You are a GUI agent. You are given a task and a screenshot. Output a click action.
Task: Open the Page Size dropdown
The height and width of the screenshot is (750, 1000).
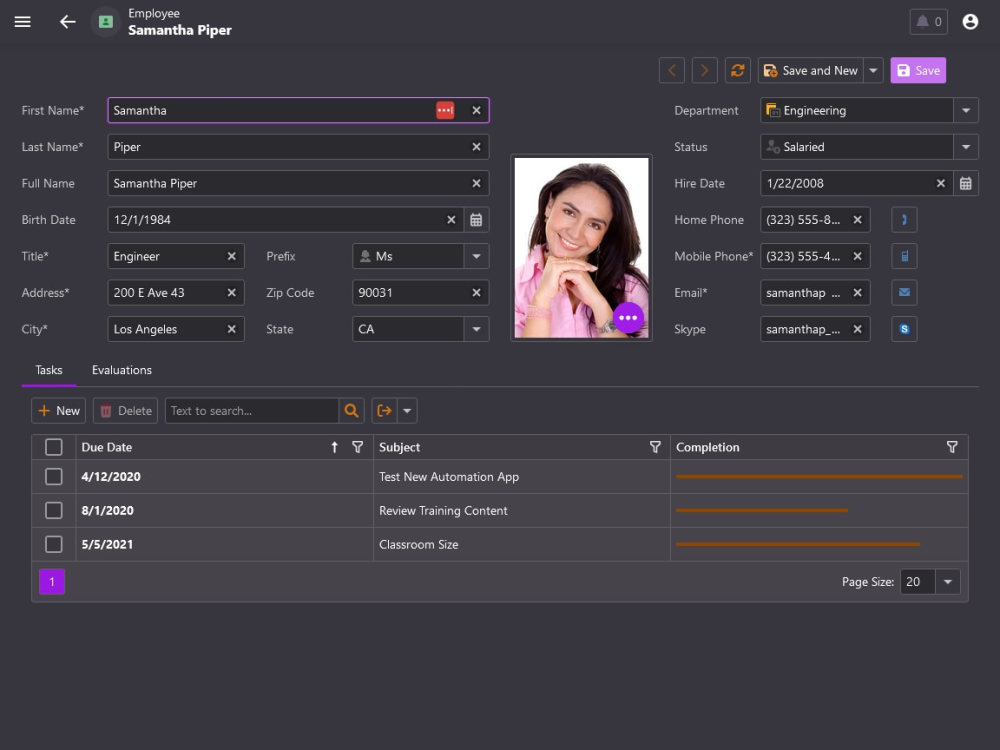(x=948, y=582)
